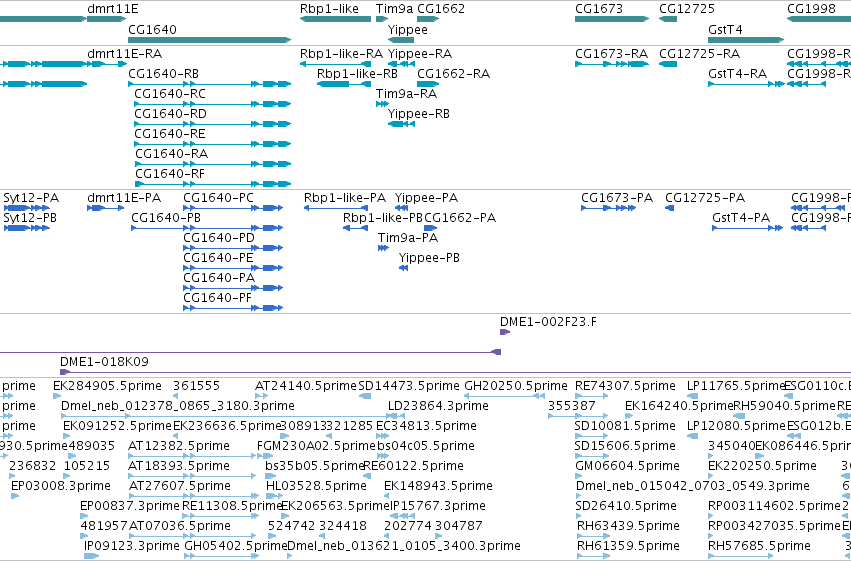Select the CG12725-RA transcript label

(x=700, y=54)
